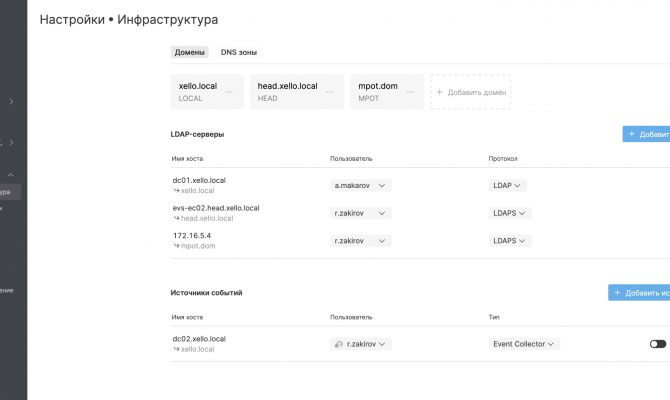Open the LDAP protocol dropdown for dc01.xello.local

tap(508, 185)
